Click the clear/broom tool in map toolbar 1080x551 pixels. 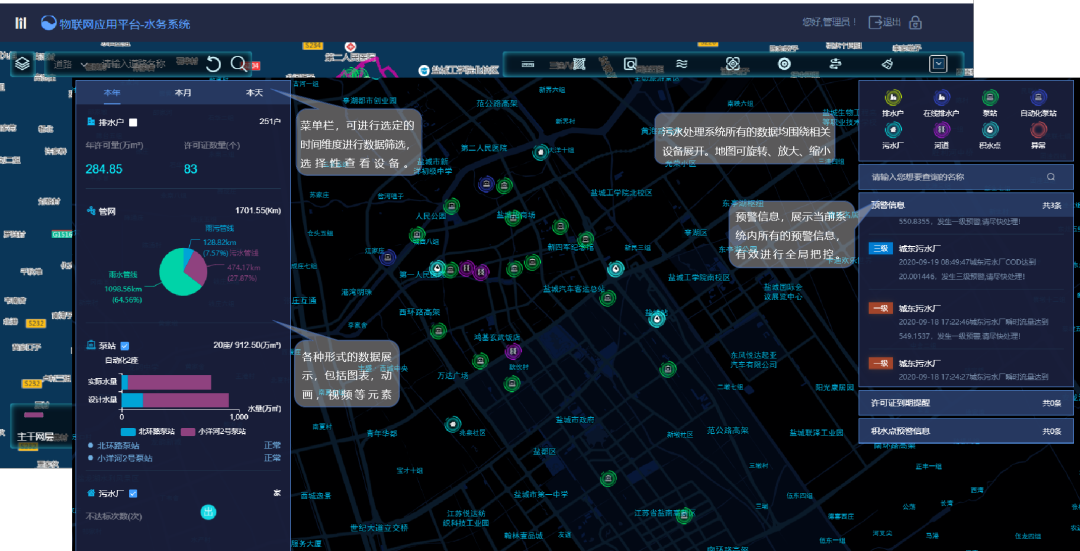(x=887, y=64)
